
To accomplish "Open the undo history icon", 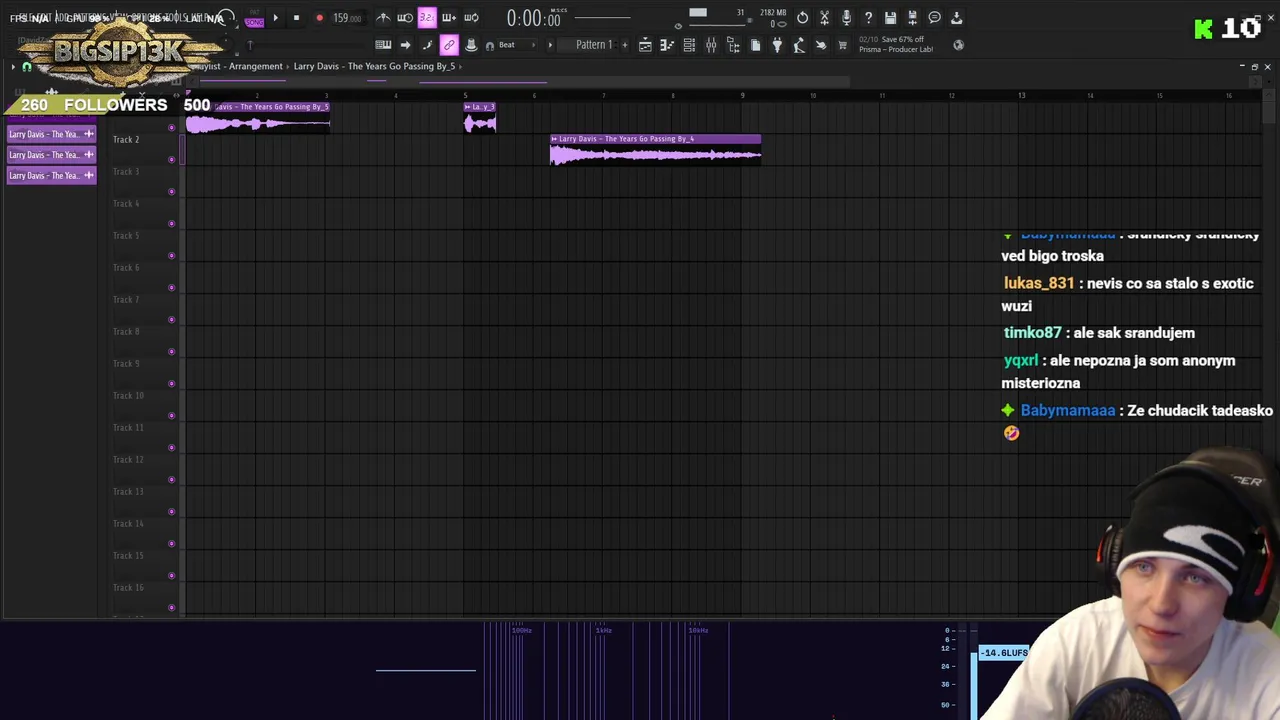I will tap(802, 18).
